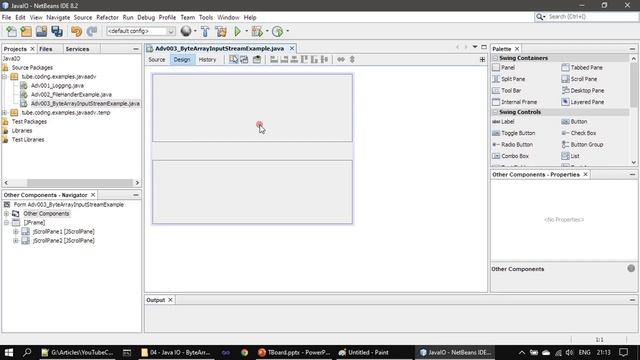The height and width of the screenshot is (360, 640).
Task: Click the Chrome taskbar icon
Action: tap(244, 353)
